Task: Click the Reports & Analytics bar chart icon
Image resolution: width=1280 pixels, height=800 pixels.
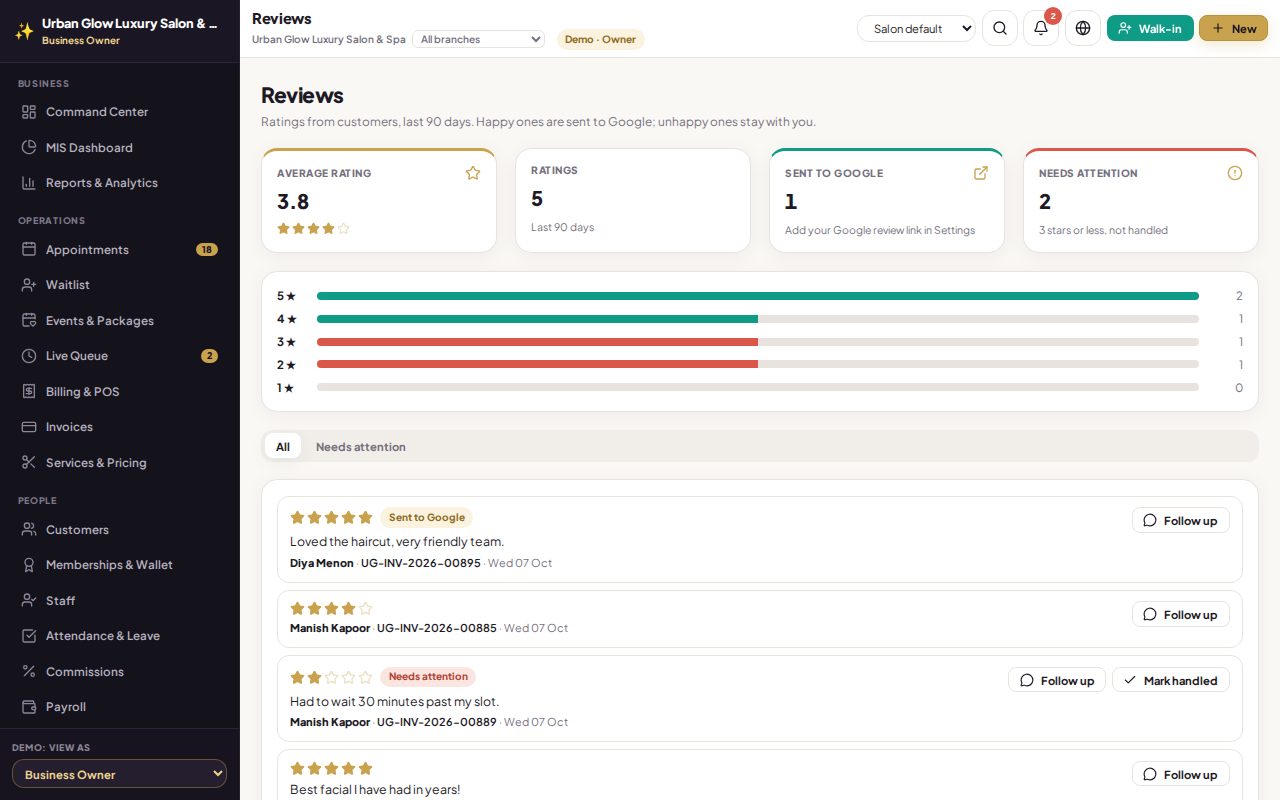Action: click(x=29, y=183)
